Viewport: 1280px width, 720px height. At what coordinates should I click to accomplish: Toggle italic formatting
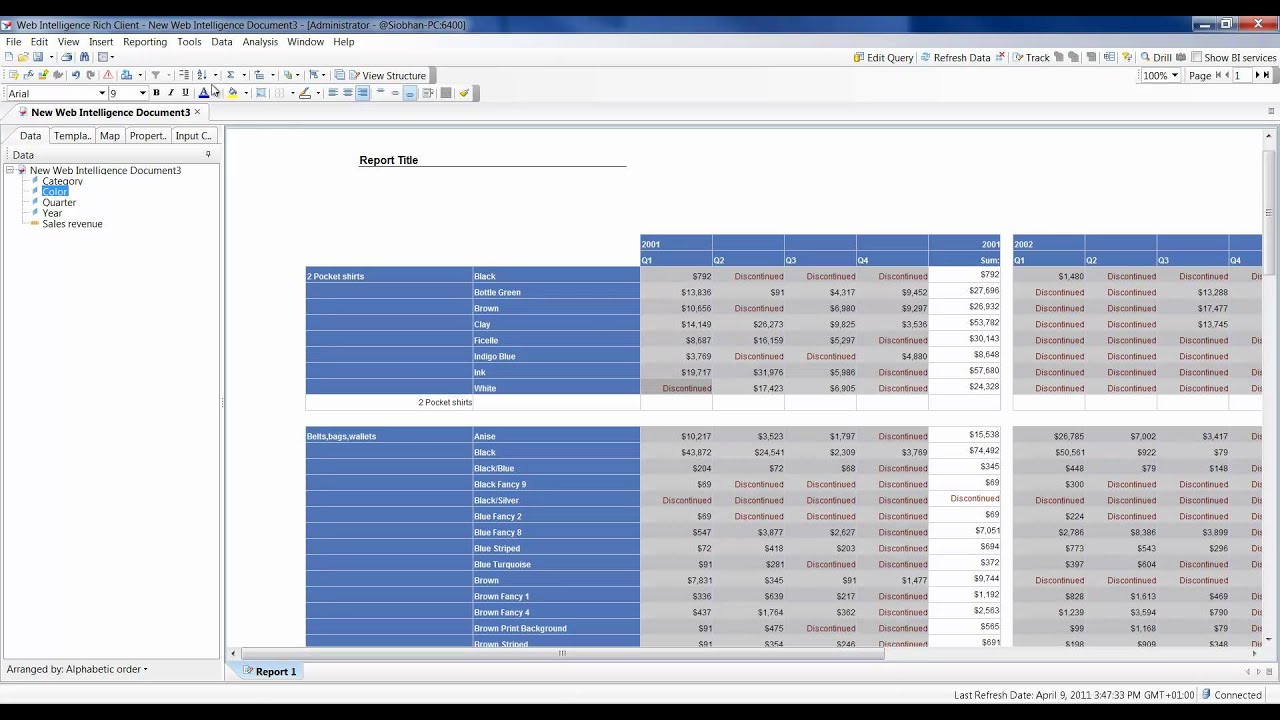[170, 93]
